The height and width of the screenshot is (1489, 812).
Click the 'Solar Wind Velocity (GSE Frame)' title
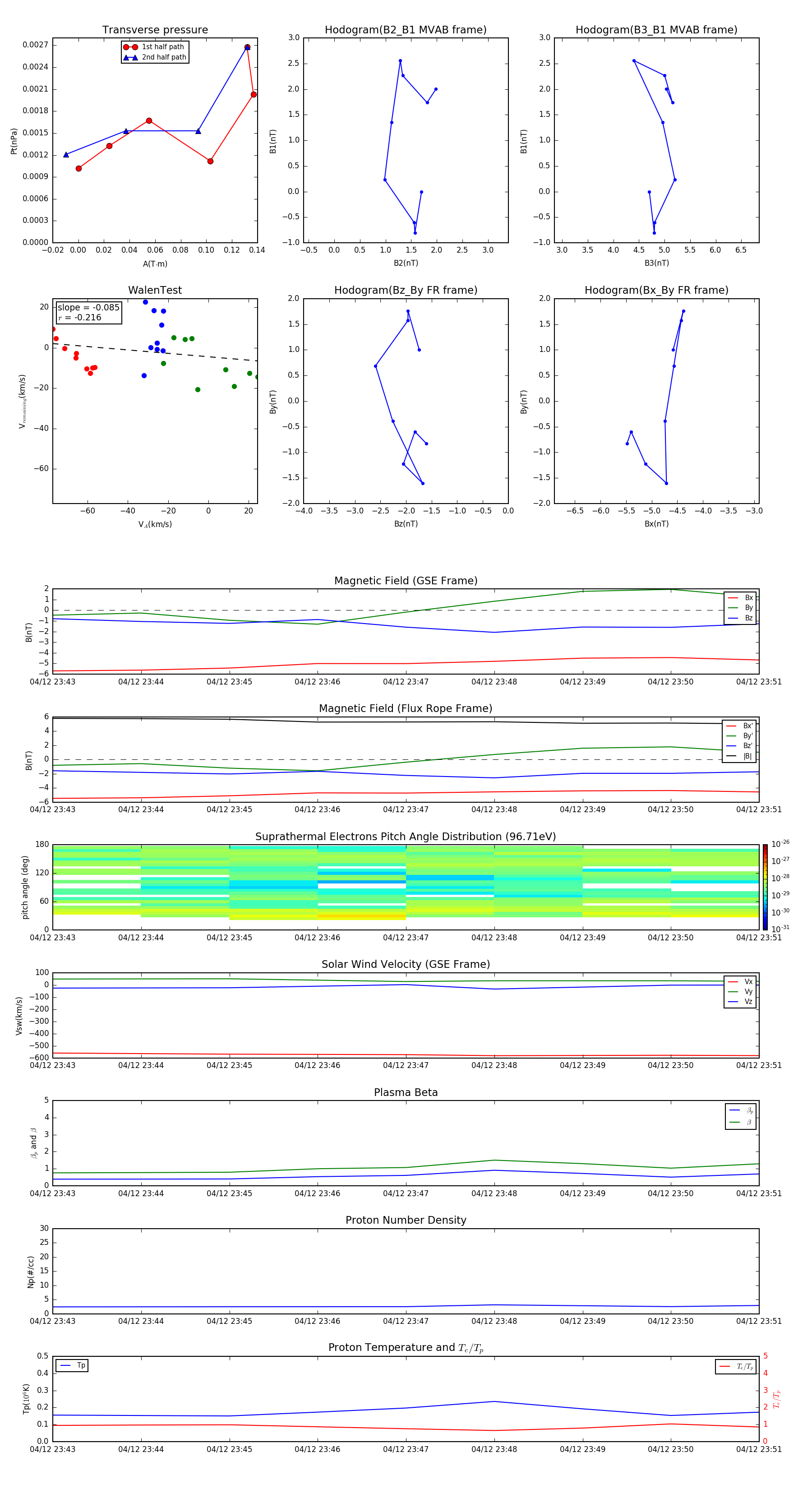pyautogui.click(x=406, y=964)
